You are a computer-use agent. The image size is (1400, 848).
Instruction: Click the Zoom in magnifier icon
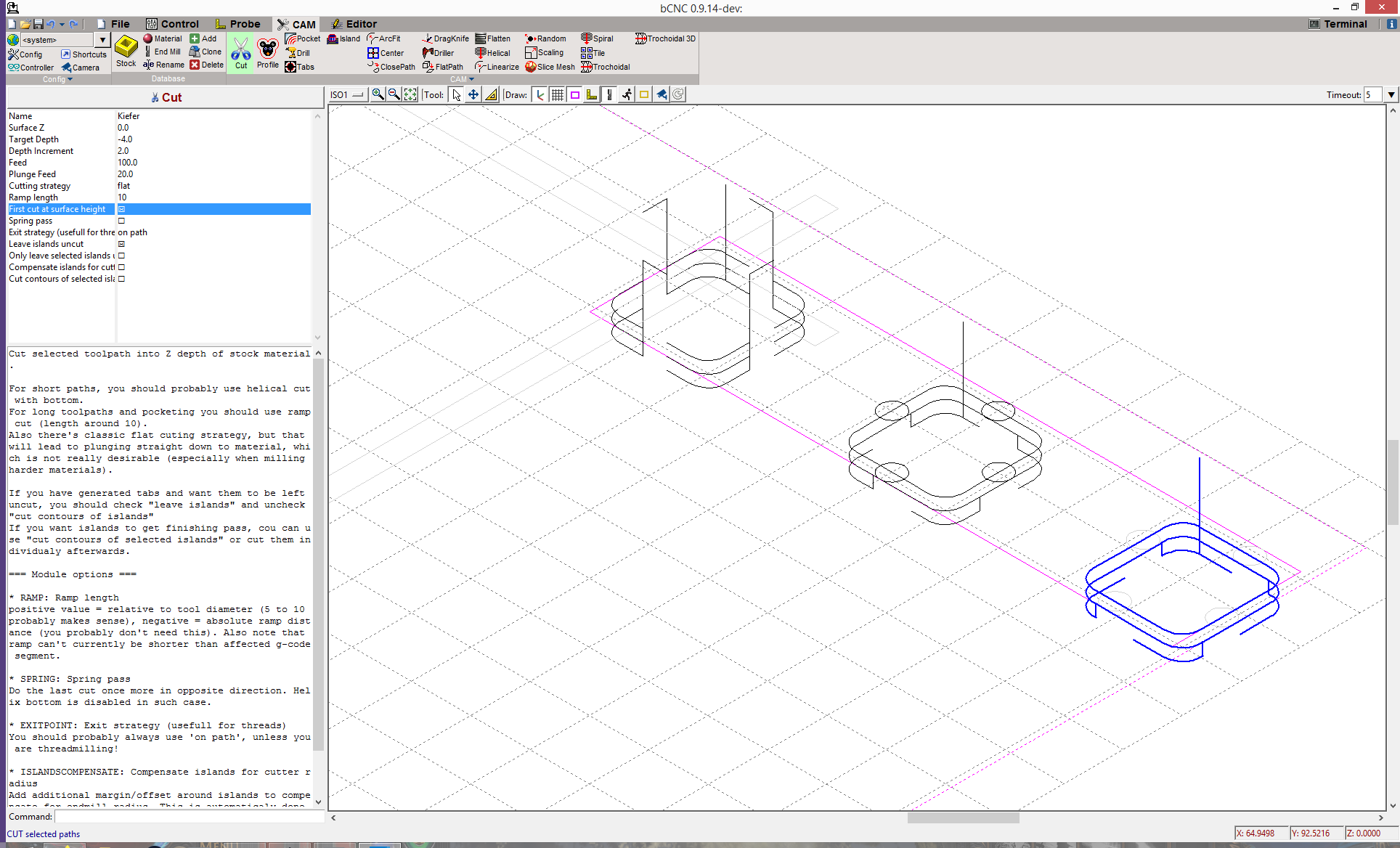(378, 94)
